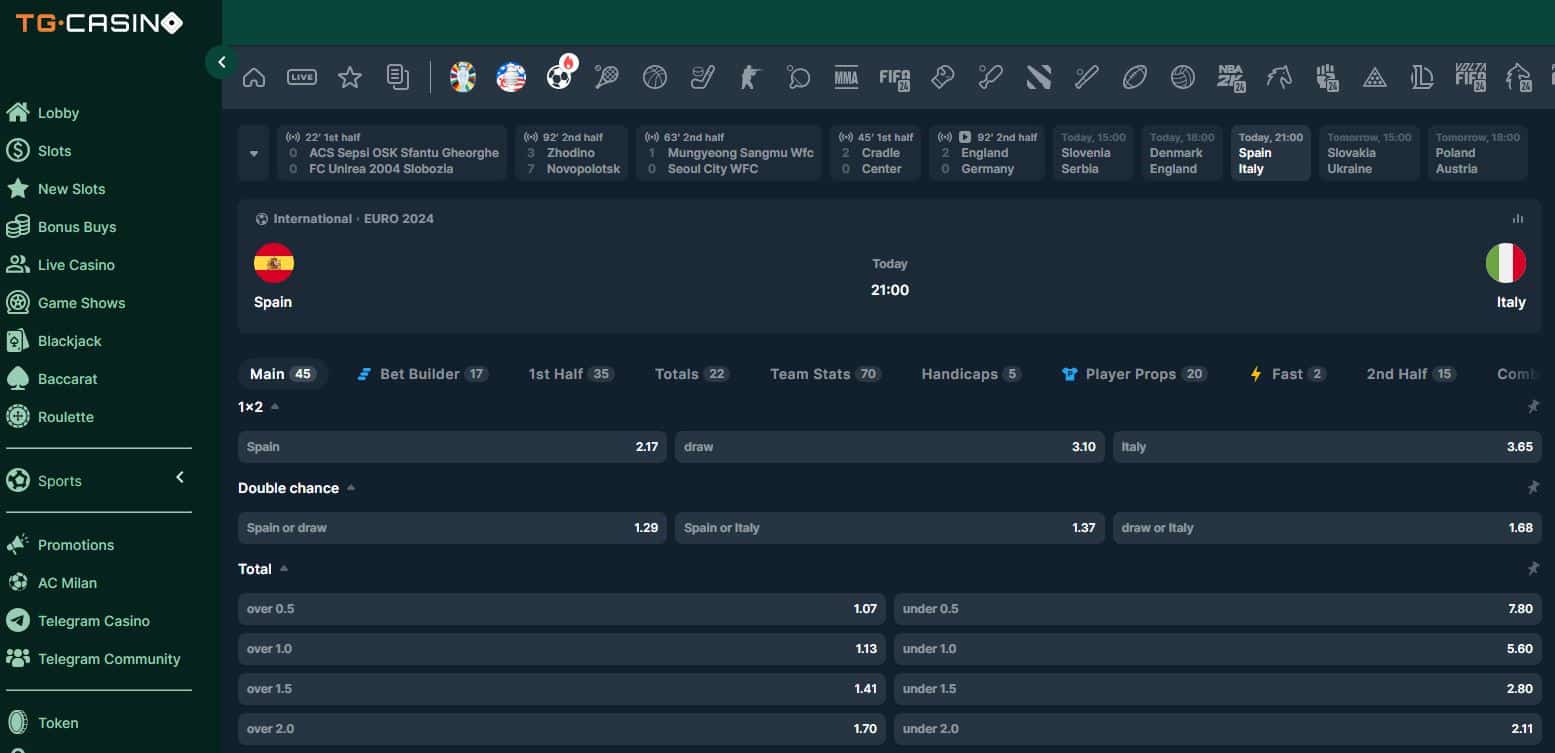
Task: Collapse the Sports sidebar submenu arrow
Action: pos(180,477)
